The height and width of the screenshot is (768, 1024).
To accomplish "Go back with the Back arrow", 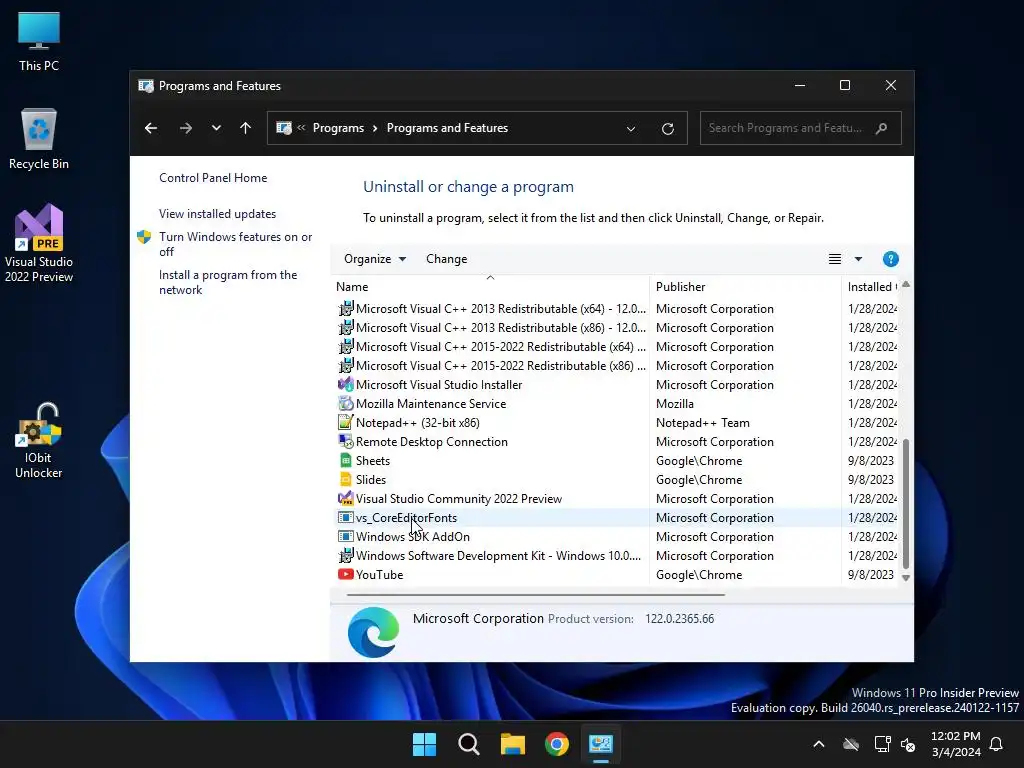I will point(151,128).
